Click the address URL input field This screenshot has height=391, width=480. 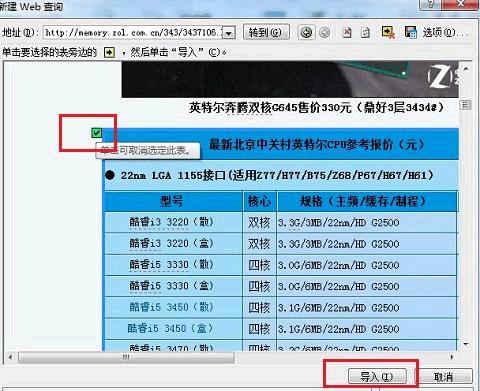pos(133,33)
